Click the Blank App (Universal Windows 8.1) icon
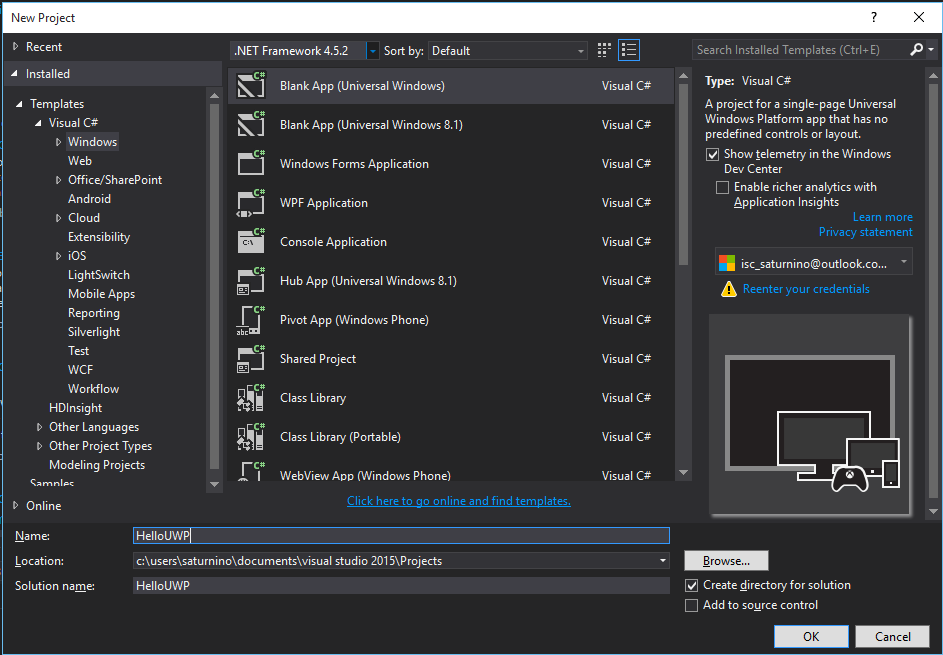The image size is (943, 655). click(x=251, y=125)
